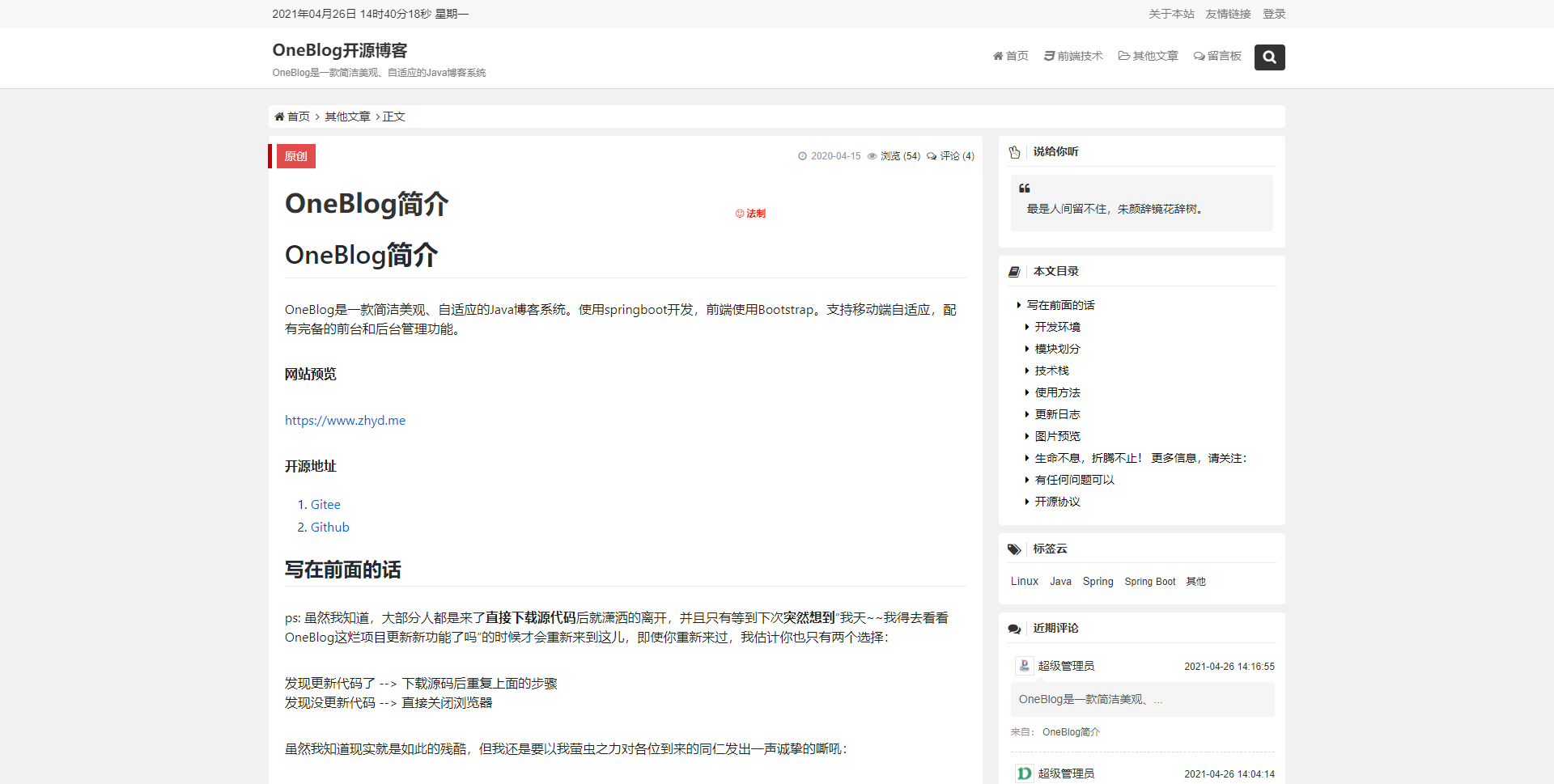Click the eye icon beside 浏览
Image resolution: width=1554 pixels, height=784 pixels.
point(873,156)
